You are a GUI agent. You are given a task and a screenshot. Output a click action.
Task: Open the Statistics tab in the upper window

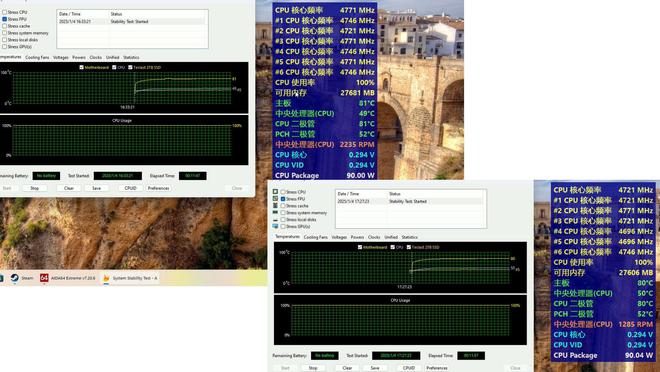pos(131,57)
